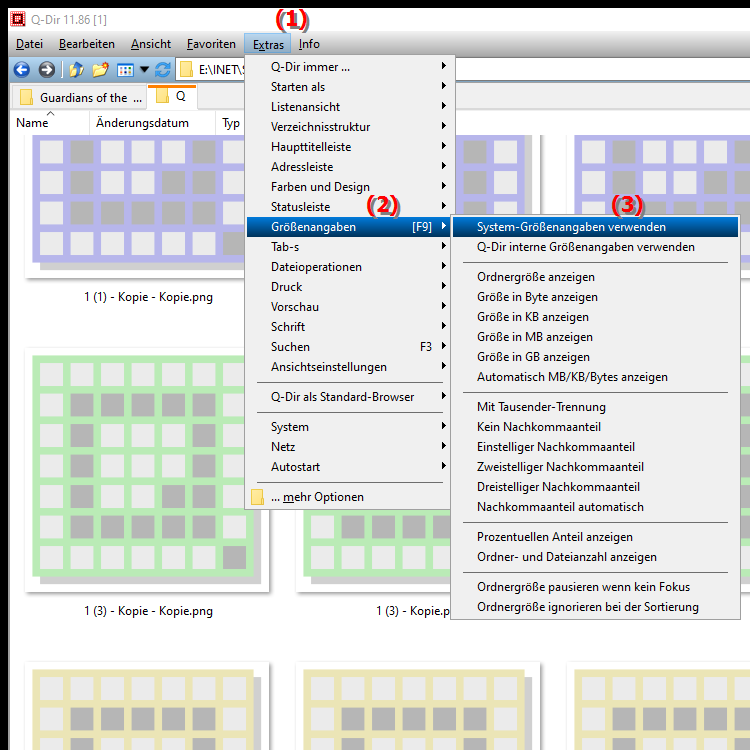The width and height of the screenshot is (750, 750).
Task: Toggle Ordner- und Dateianzahl anzeigen
Action: tap(595, 557)
